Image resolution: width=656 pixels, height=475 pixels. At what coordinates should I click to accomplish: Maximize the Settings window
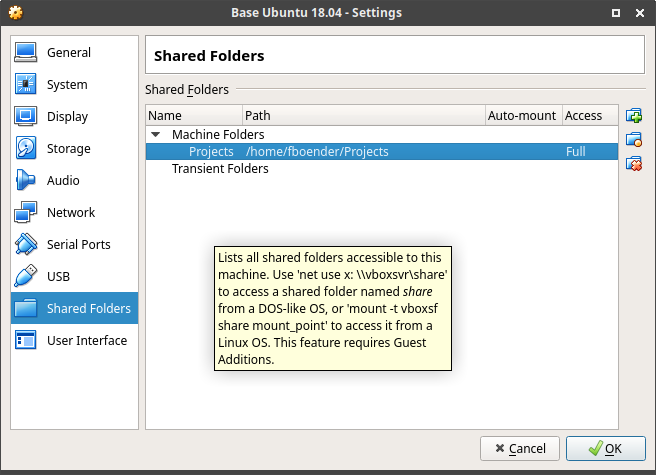pos(616,13)
